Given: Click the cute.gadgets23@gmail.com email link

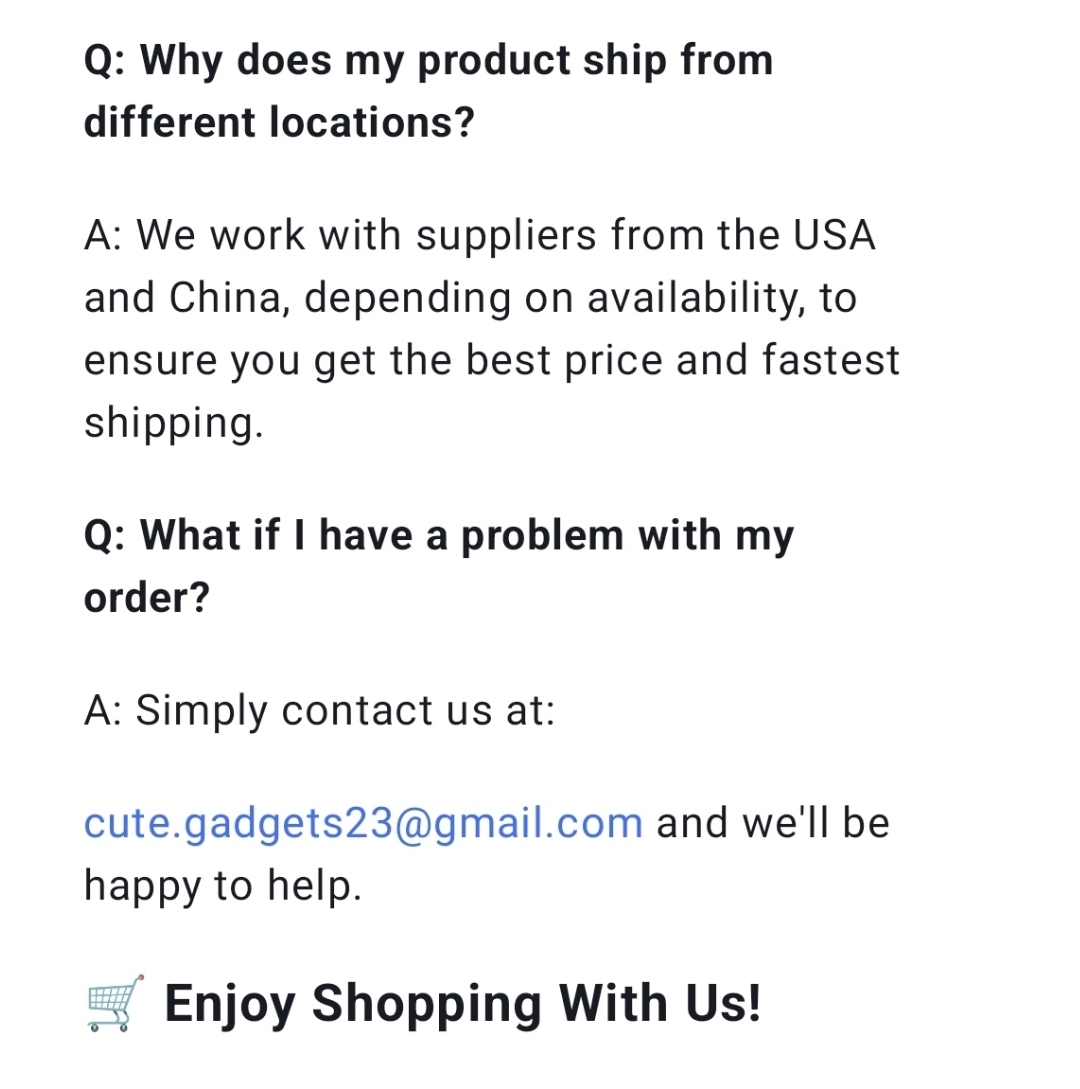Looking at the screenshot, I should pos(363,824).
